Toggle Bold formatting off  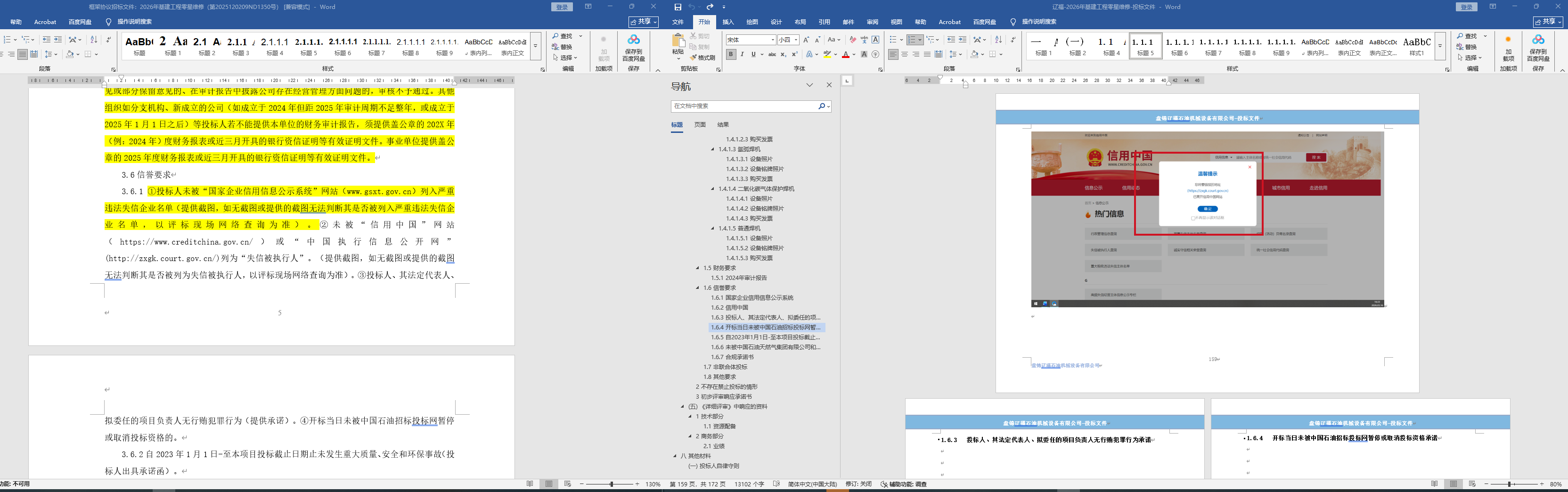731,54
